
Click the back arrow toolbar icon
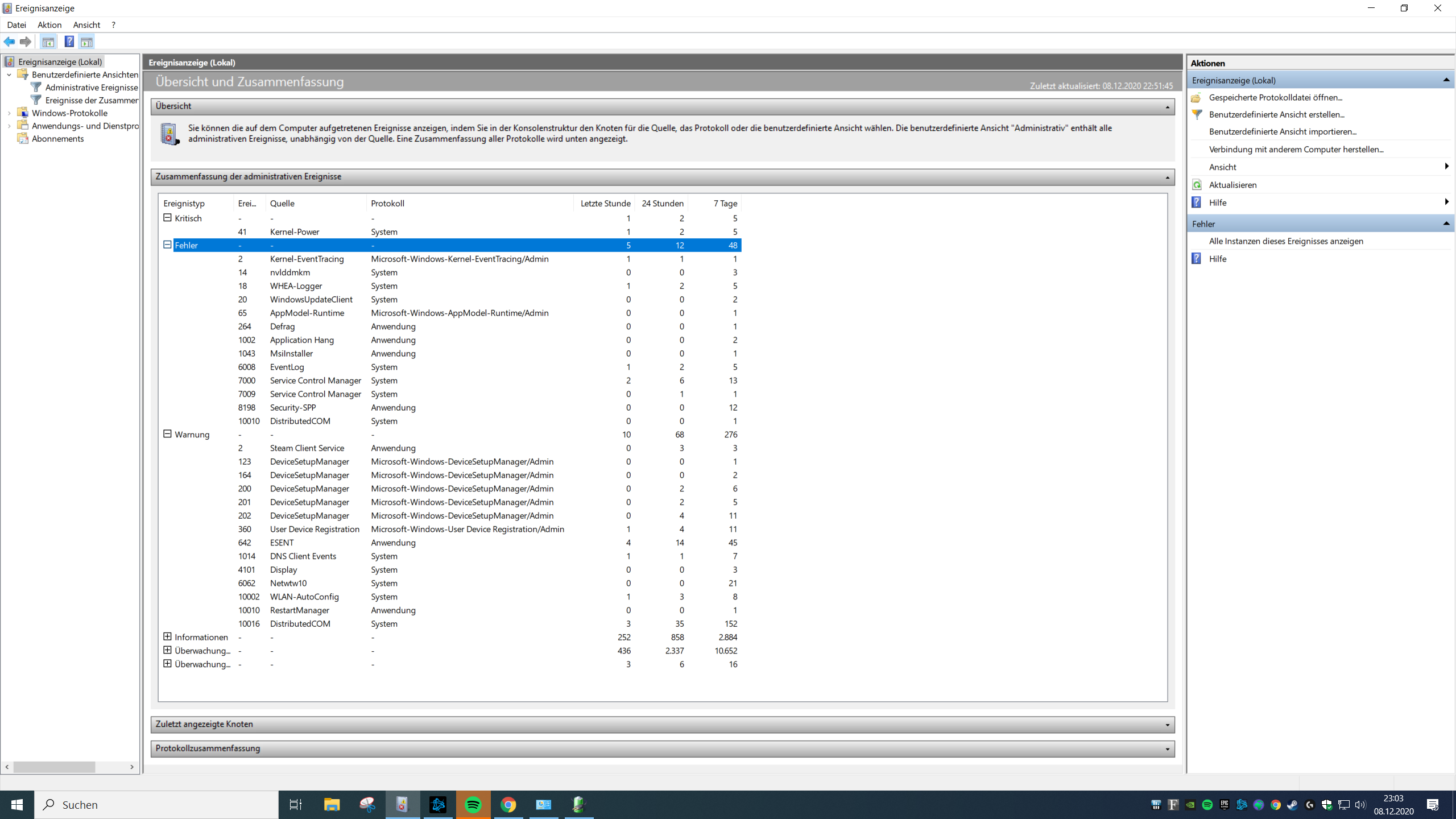coord(10,42)
